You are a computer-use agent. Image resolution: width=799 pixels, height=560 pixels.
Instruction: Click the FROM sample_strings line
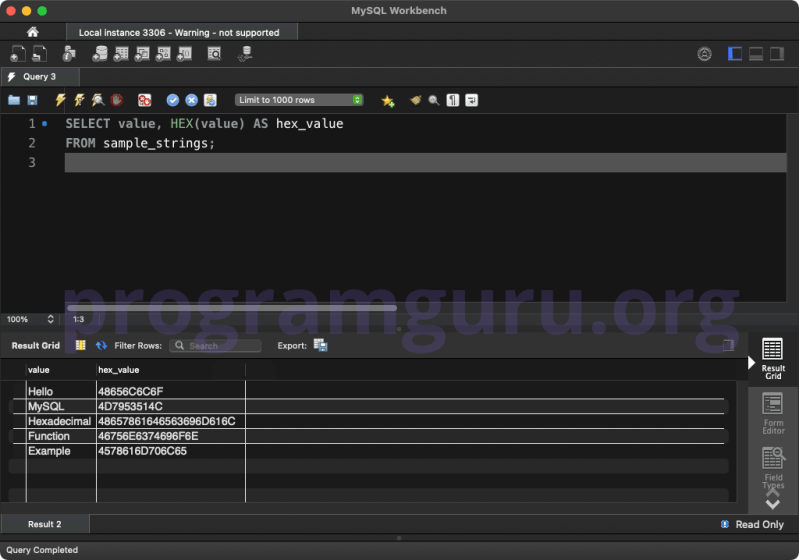pos(140,143)
